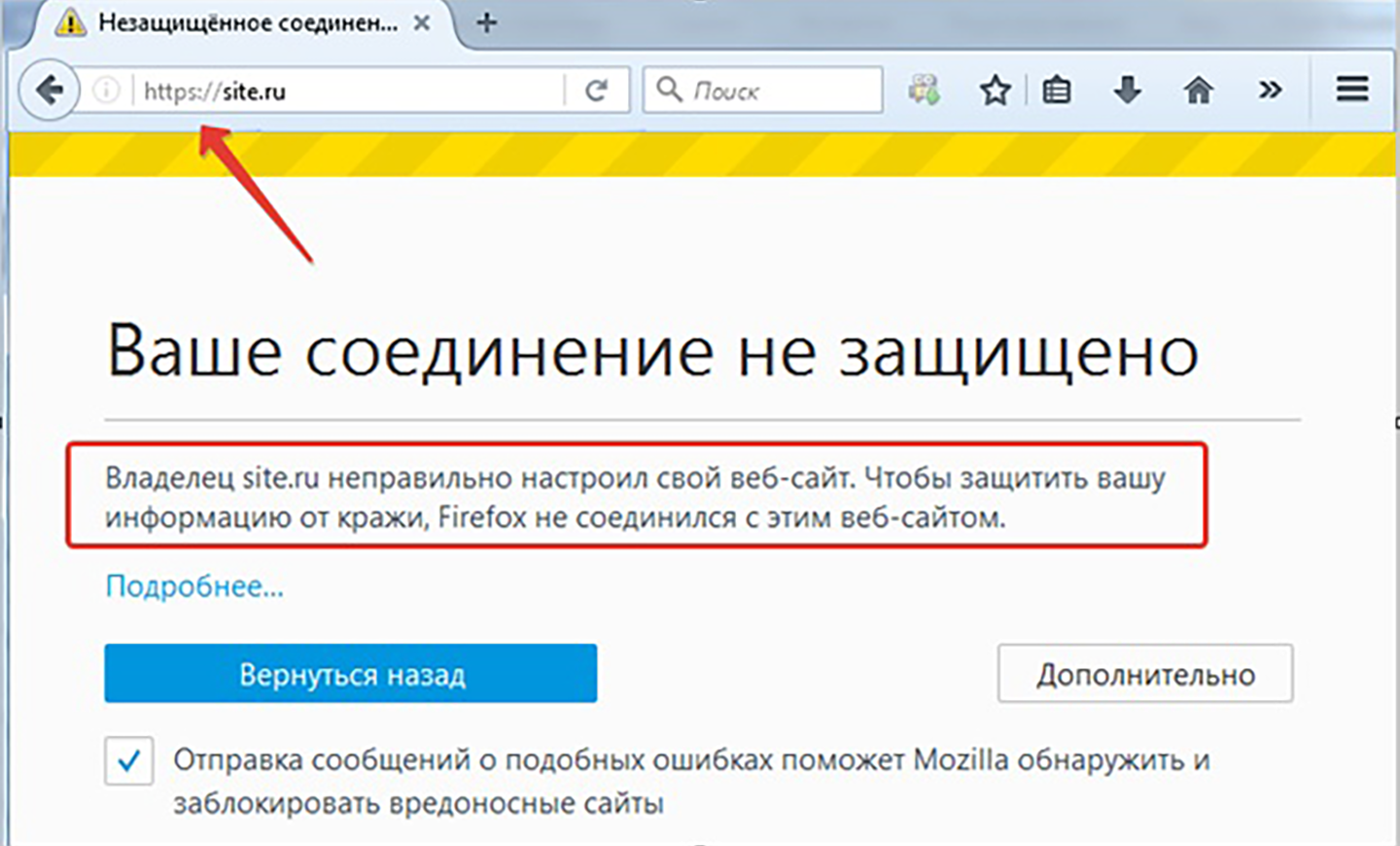Open the Firefox hamburger menu
This screenshot has width=1400, height=846.
coord(1351,90)
